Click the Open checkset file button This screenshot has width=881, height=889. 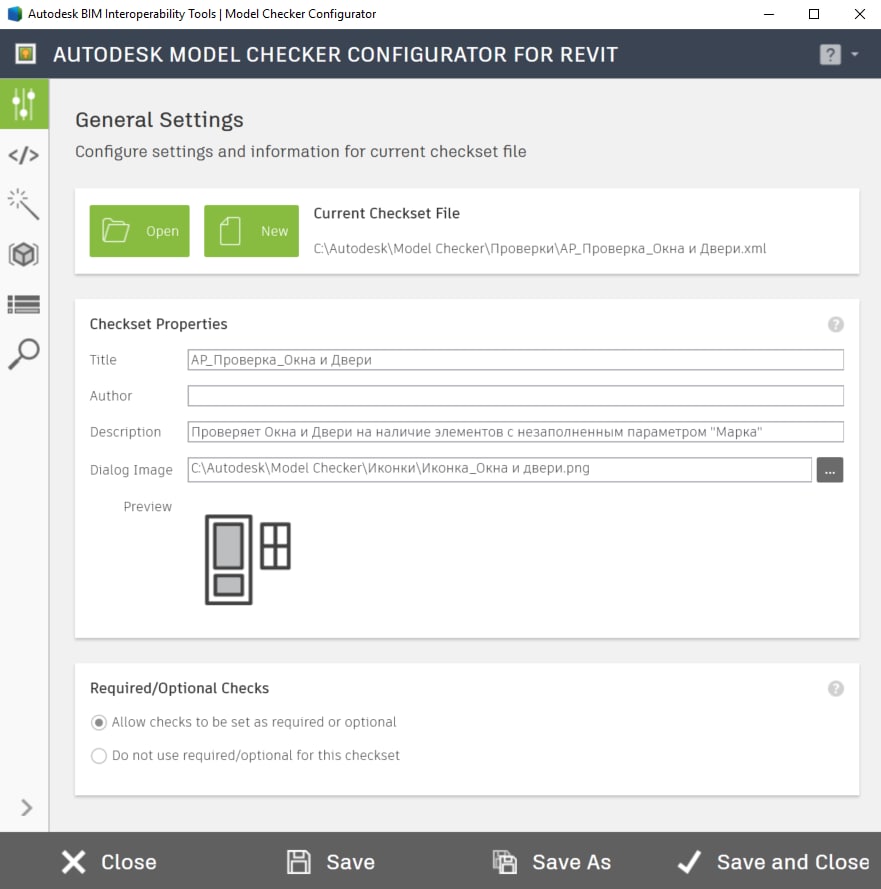pos(139,231)
